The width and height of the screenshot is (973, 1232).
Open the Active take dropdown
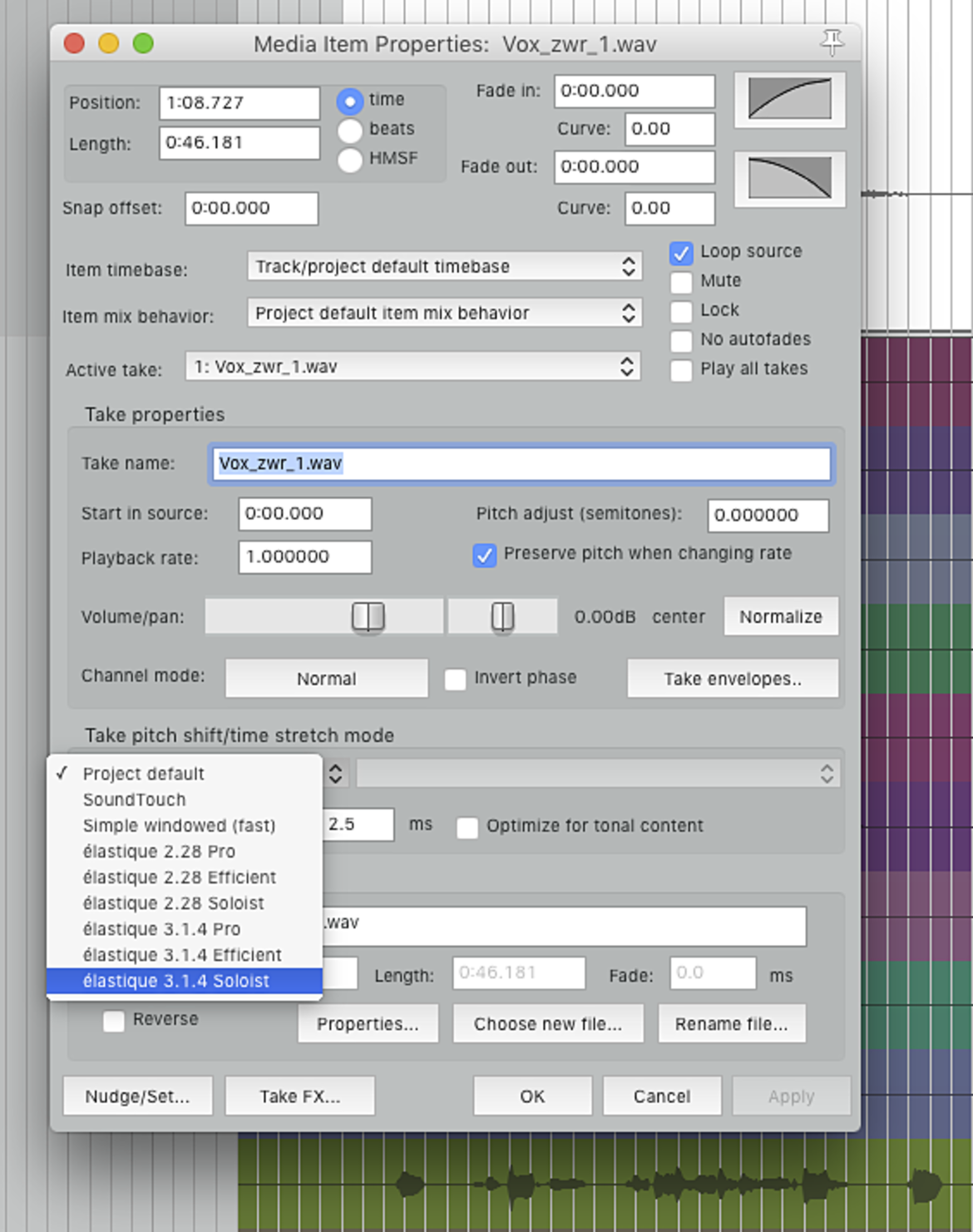click(412, 367)
